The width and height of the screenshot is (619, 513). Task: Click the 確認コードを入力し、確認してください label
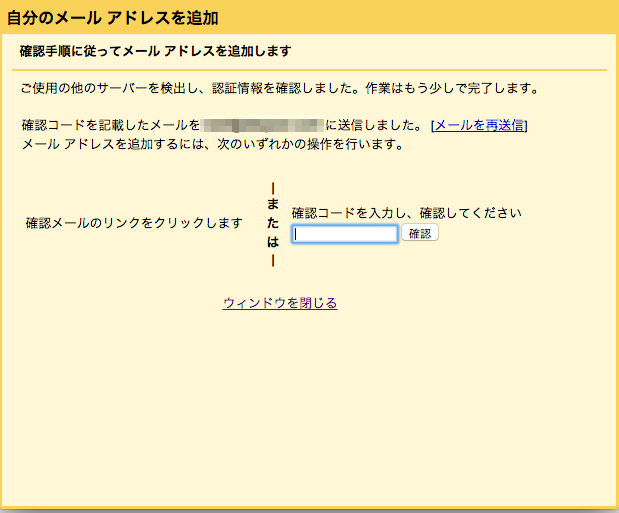407,213
